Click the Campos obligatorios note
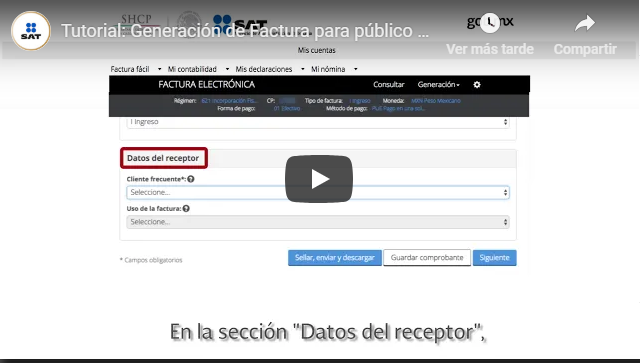The image size is (640, 363). pyautogui.click(x=151, y=260)
